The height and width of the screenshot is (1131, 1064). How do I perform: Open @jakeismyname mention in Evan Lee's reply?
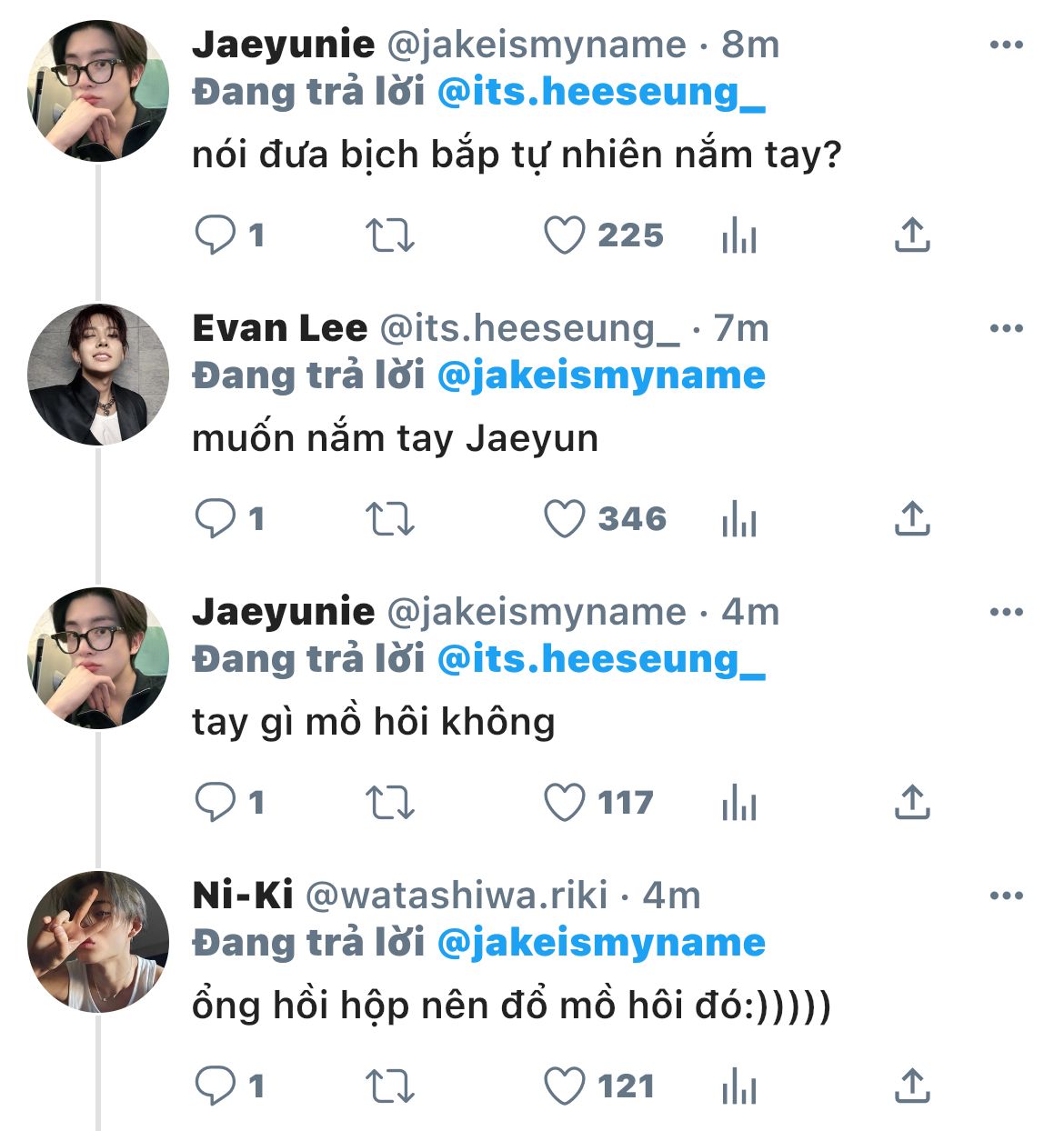(x=601, y=375)
